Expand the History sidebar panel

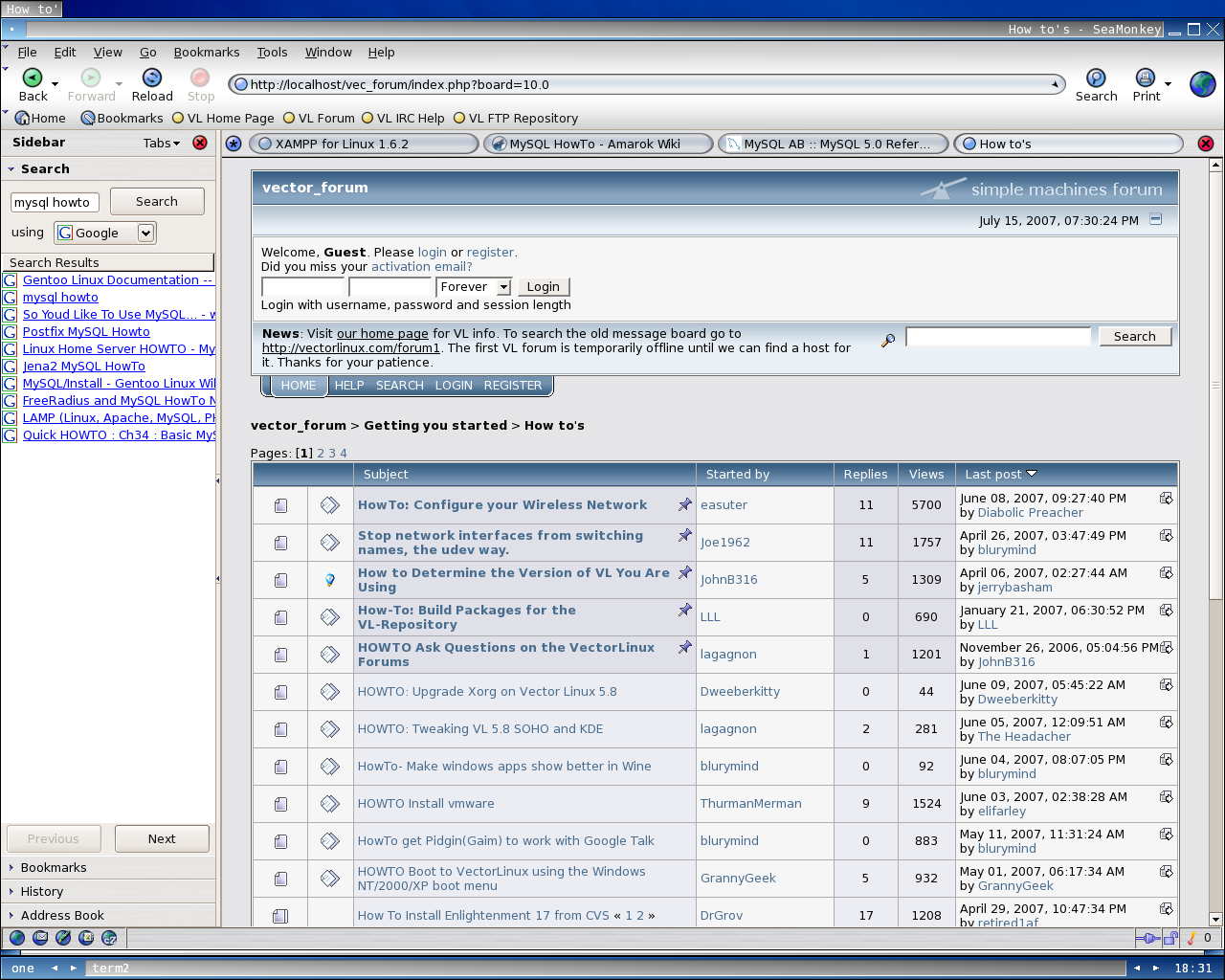[x=42, y=891]
